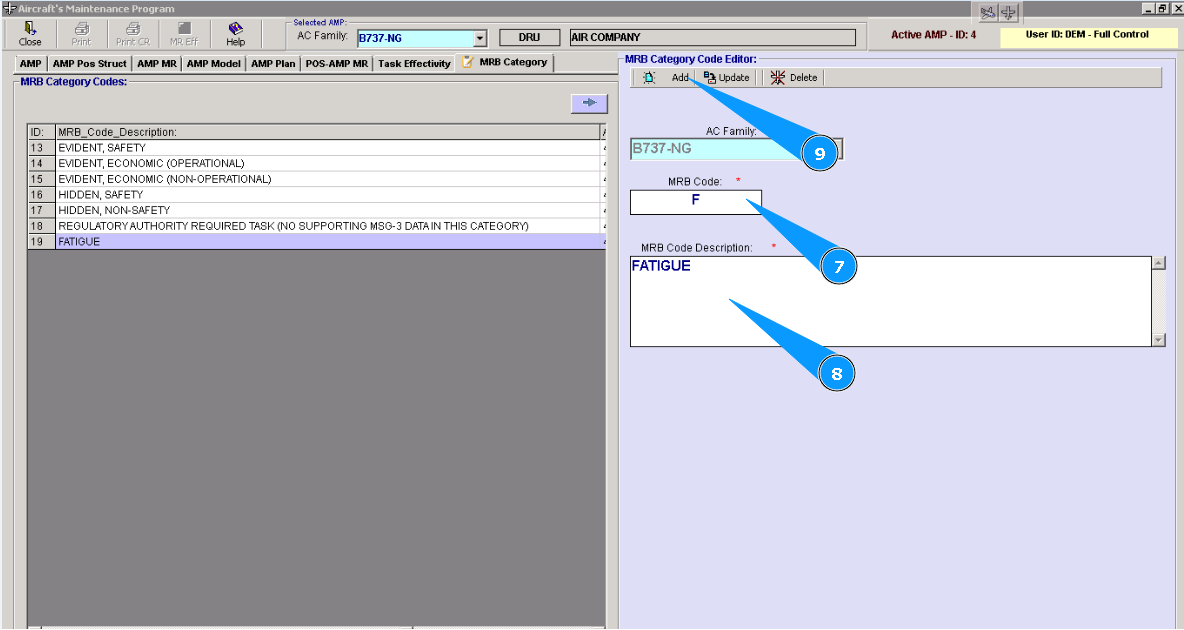Screen dimensions: 1184x630
Task: Click the User ID DEM Full Control label
Action: pyautogui.click(x=1087, y=35)
